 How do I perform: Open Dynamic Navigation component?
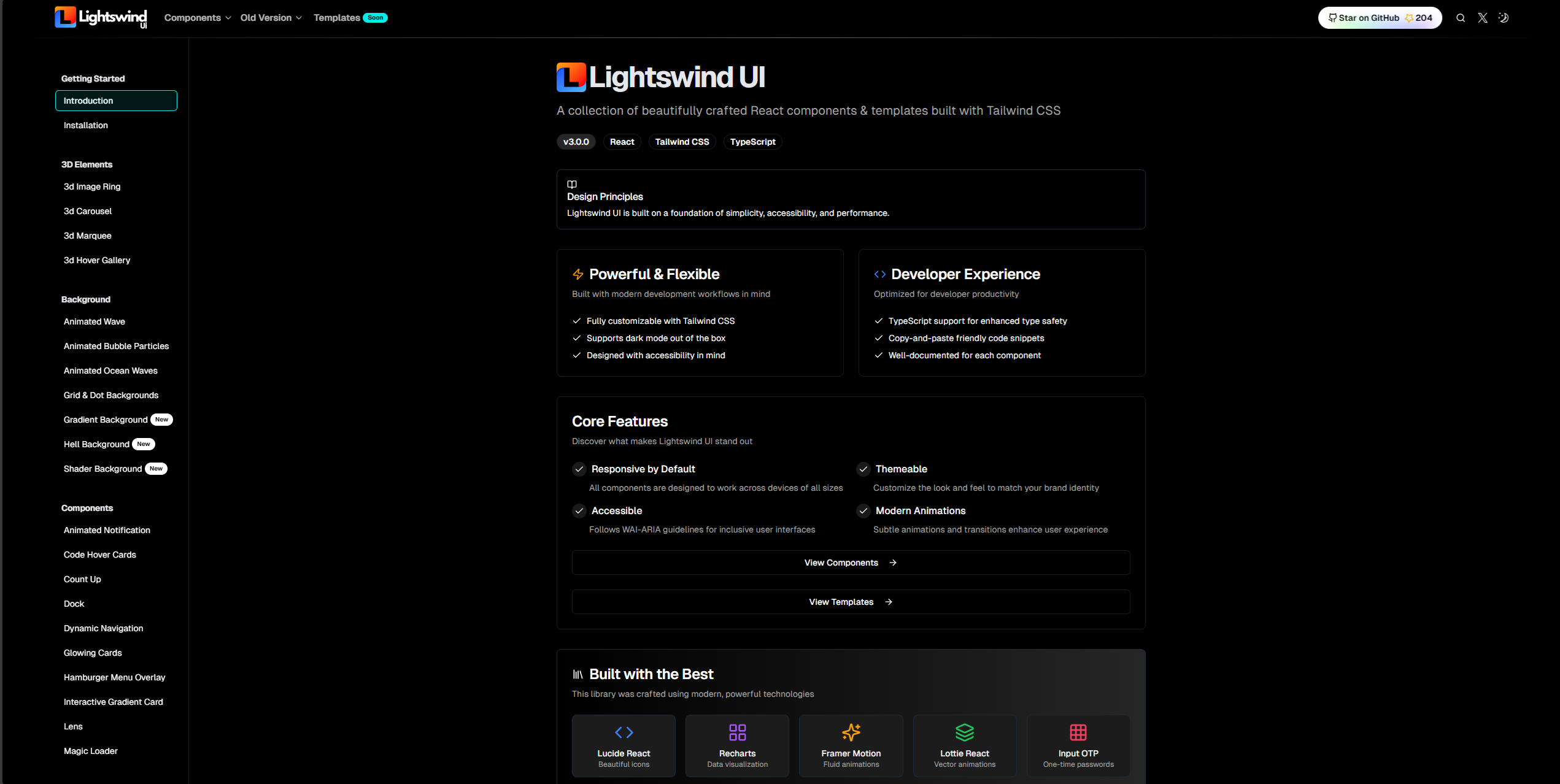tap(104, 628)
